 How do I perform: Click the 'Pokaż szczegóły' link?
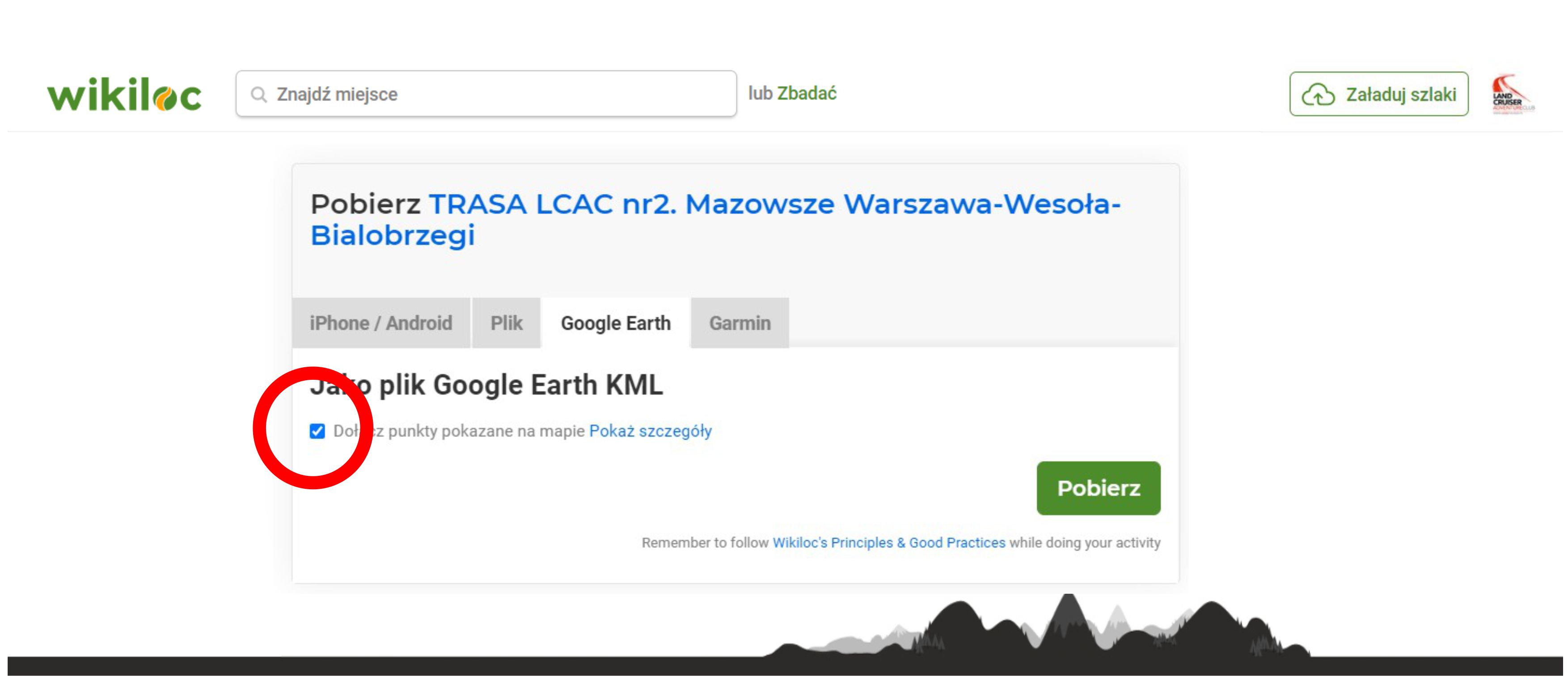(650, 432)
